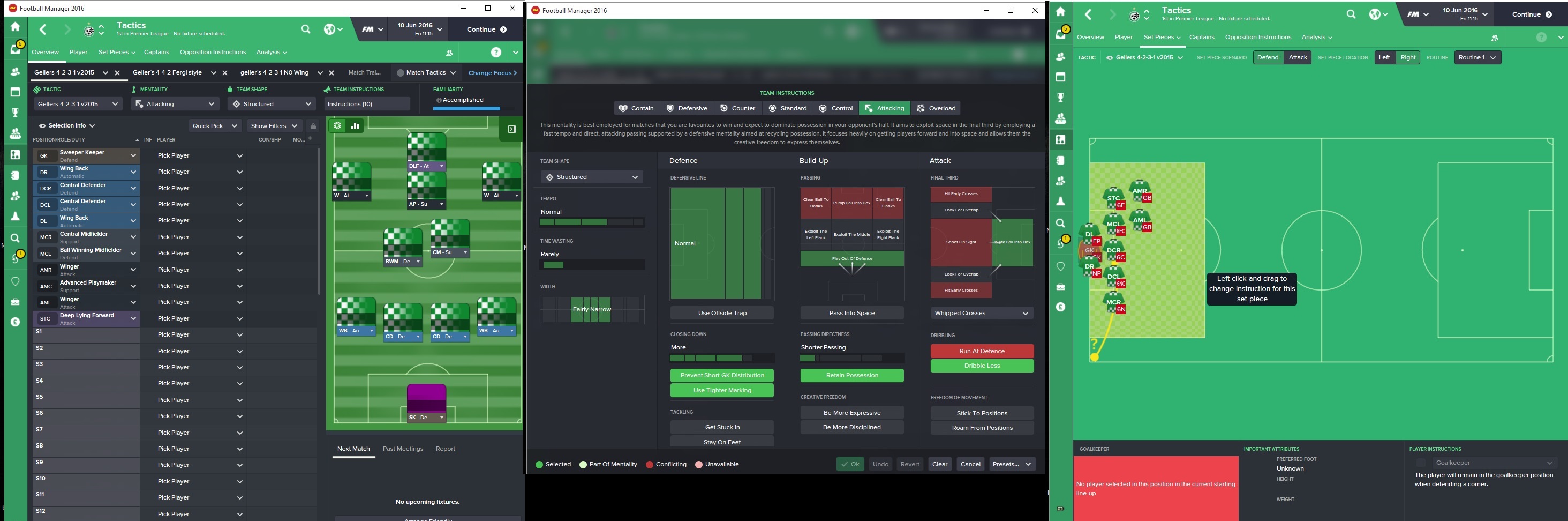Toggle Use Tighter Marking instruction
The width and height of the screenshot is (1568, 521).
point(722,391)
